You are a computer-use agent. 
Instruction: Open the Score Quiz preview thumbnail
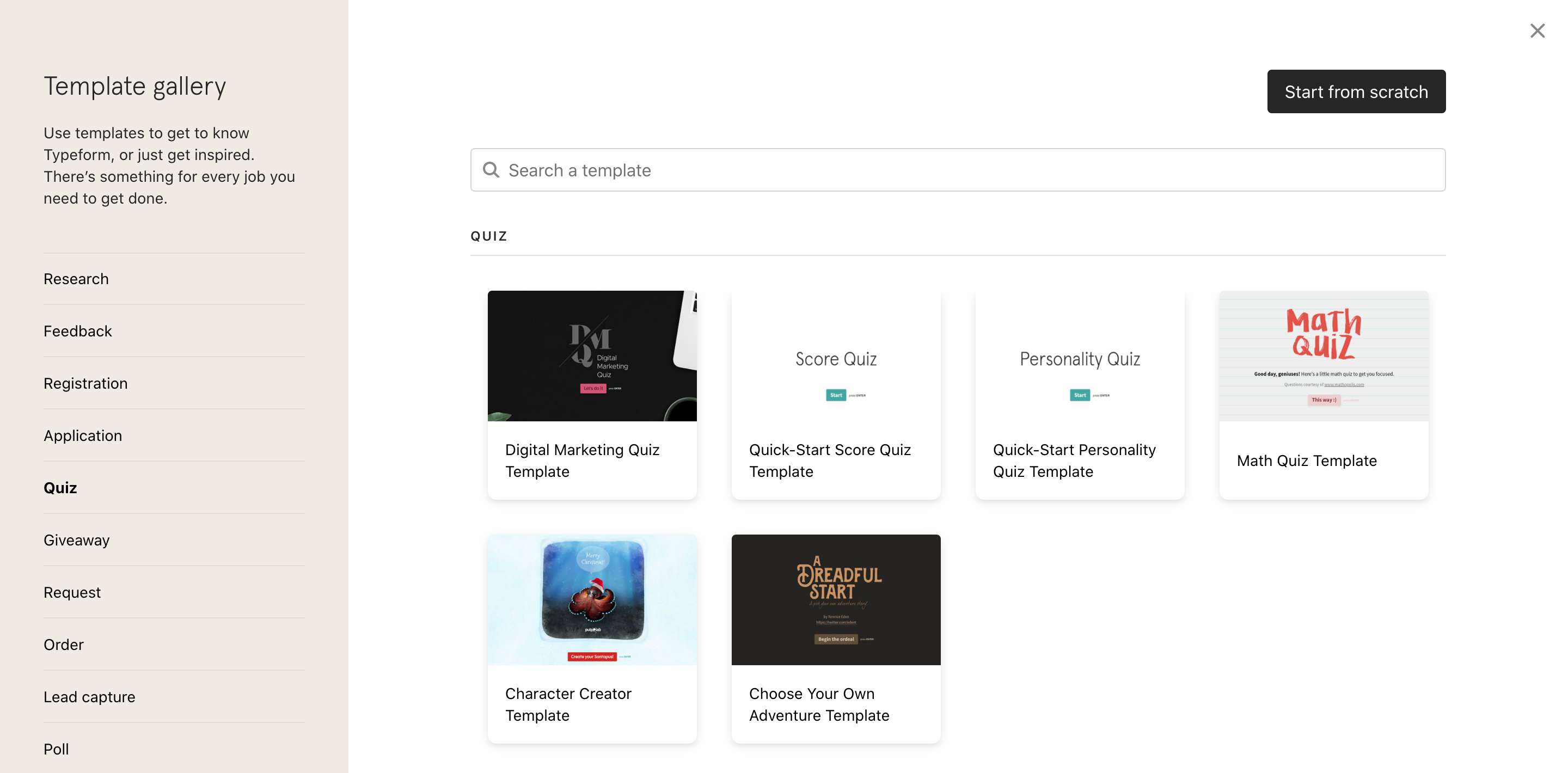836,356
